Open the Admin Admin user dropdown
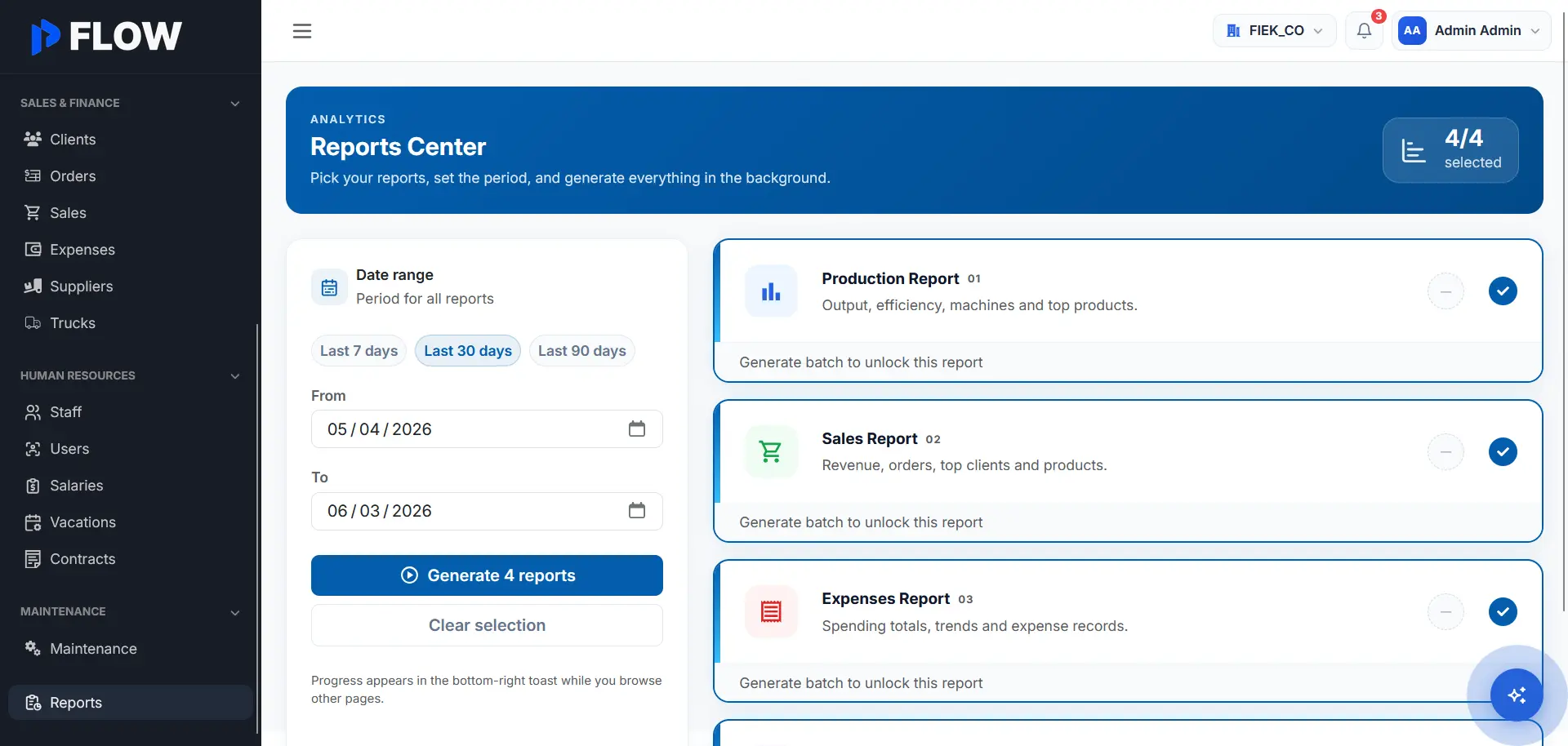The height and width of the screenshot is (746, 1568). point(1472,31)
